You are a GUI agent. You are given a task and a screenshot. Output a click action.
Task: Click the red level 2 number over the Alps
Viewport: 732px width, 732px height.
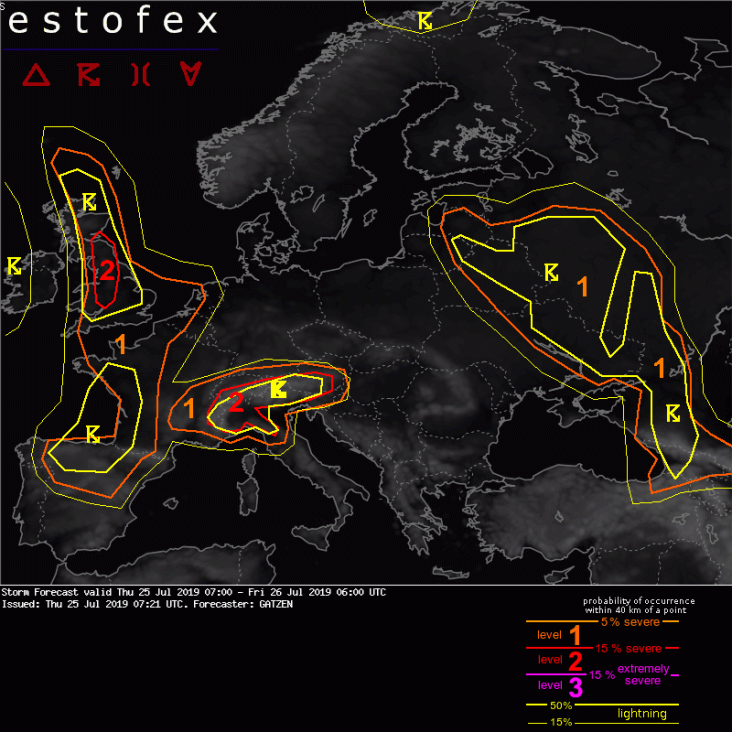tap(236, 403)
